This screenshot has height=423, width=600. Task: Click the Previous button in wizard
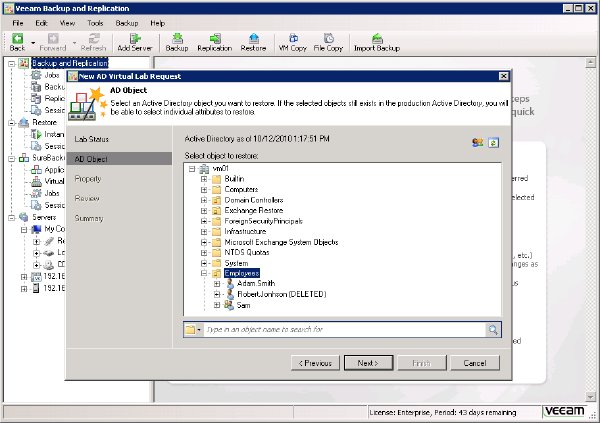[x=315, y=363]
